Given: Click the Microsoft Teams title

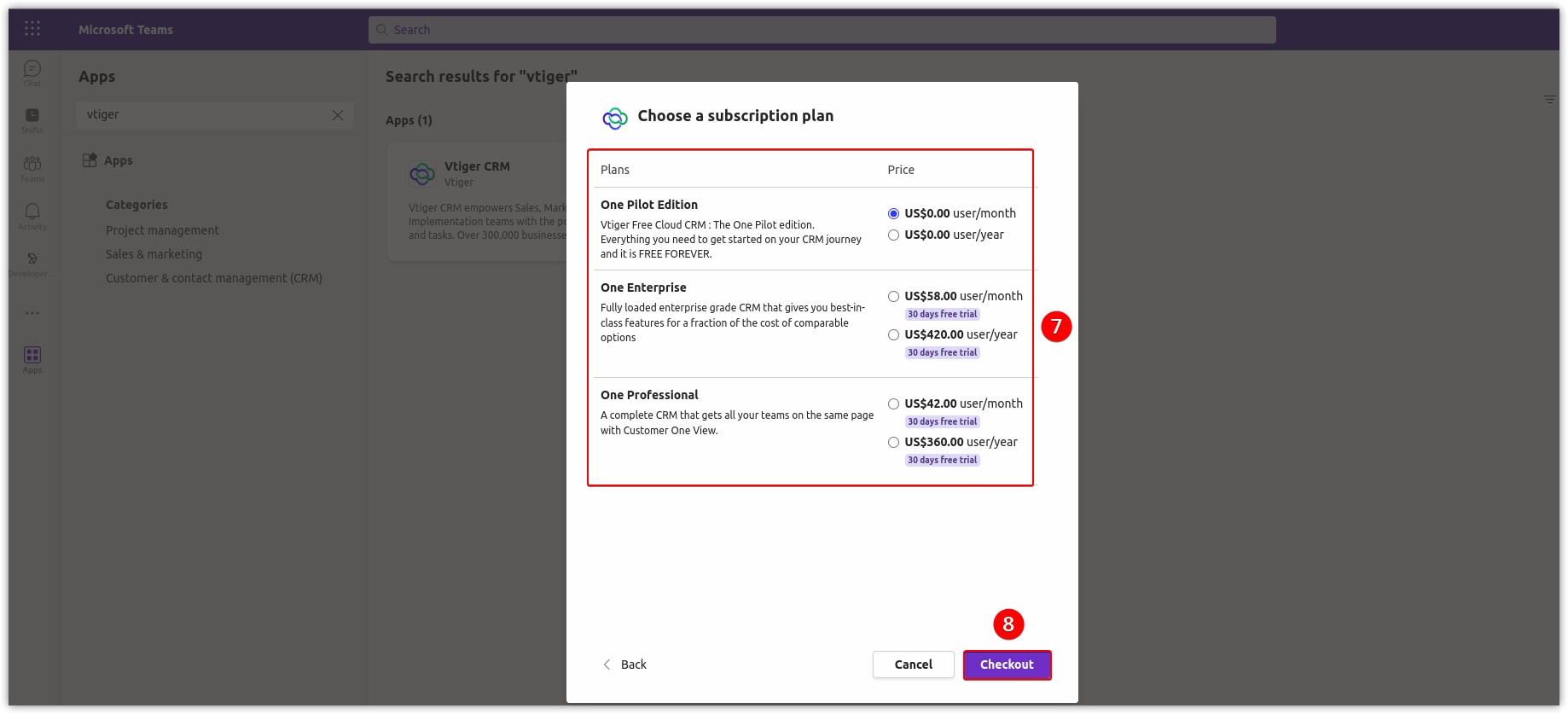Looking at the screenshot, I should point(125,30).
